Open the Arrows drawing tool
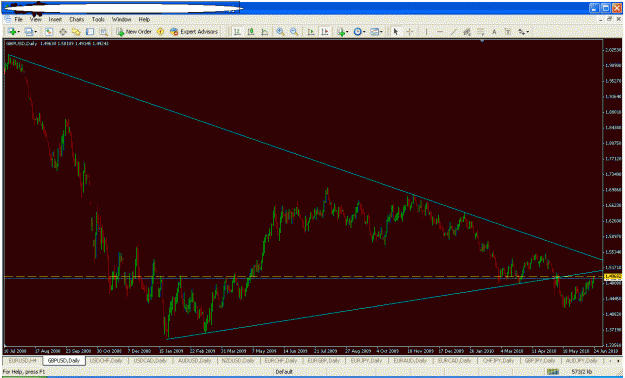Image resolution: width=625 pixels, height=378 pixels. tap(521, 32)
